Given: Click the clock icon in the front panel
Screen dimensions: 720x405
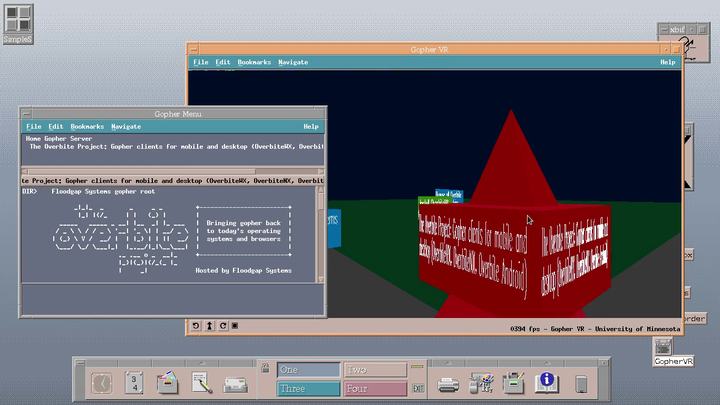Looking at the screenshot, I should tap(101, 382).
